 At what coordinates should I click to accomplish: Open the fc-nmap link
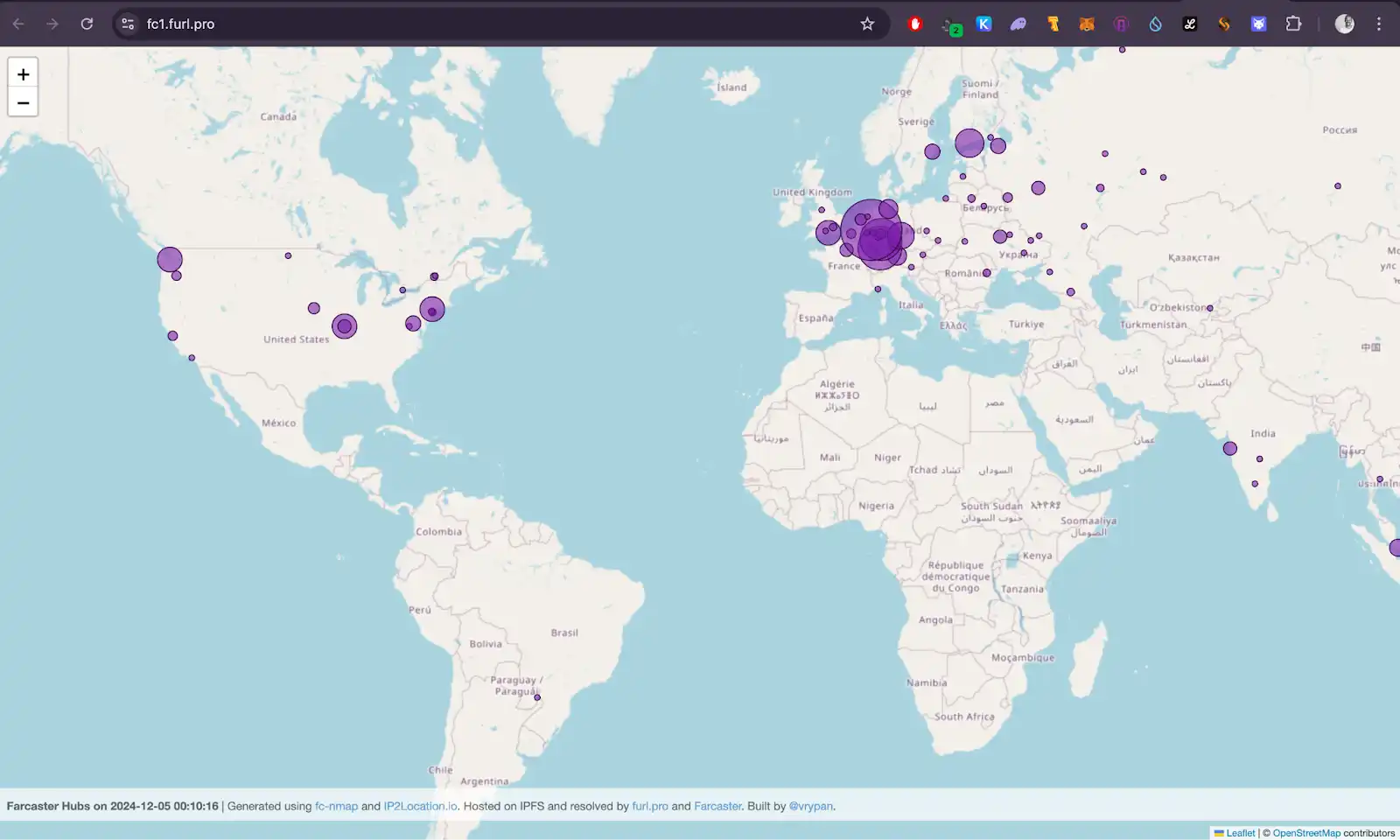[x=336, y=806]
